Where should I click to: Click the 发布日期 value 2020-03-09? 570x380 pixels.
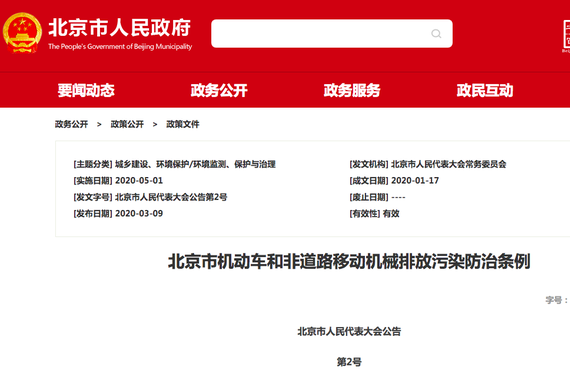[x=139, y=213]
